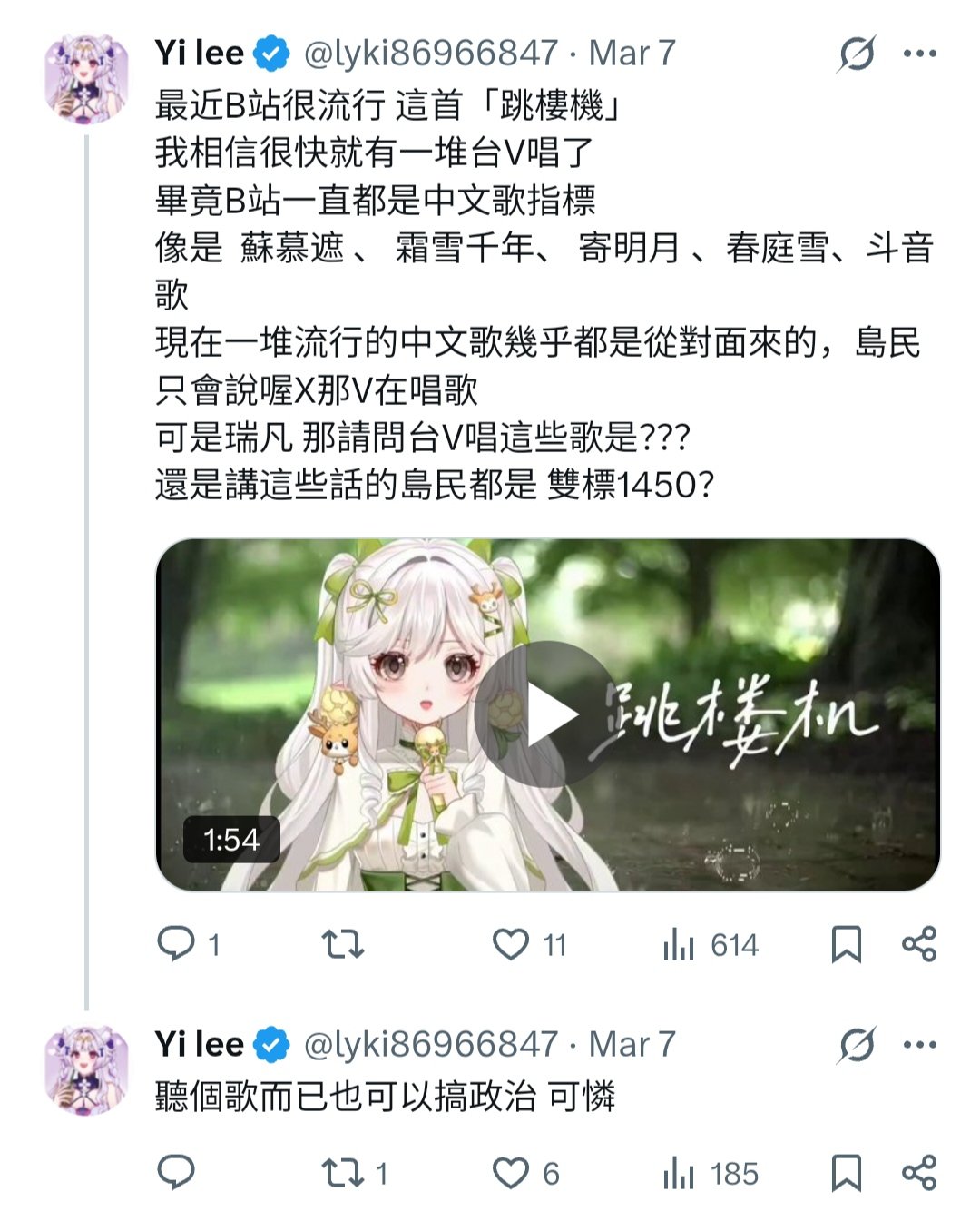Share the first tweet
Viewport: 980px width, 1221px height.
(918, 944)
